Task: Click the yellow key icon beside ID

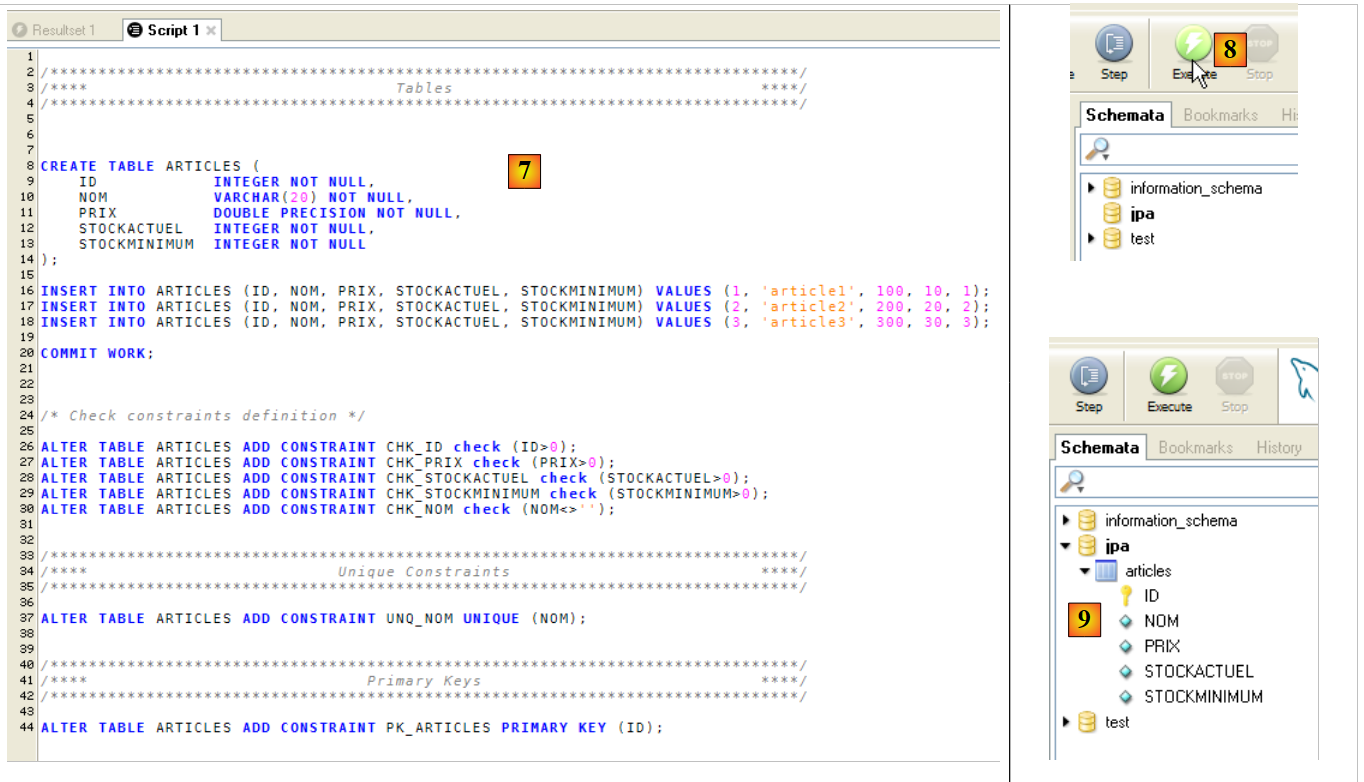Action: 1126,596
